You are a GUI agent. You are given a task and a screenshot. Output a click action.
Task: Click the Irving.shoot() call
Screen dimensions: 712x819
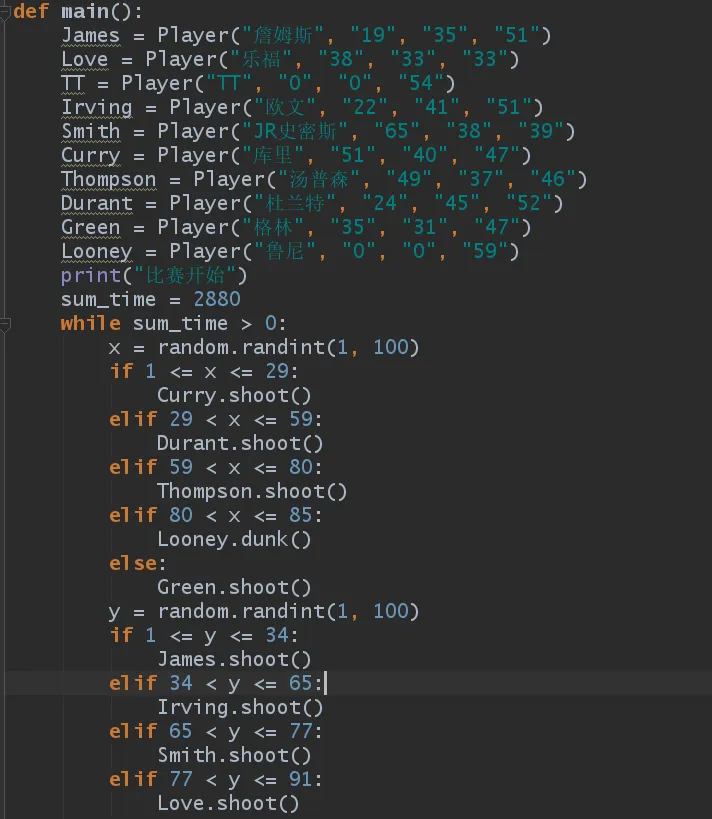240,708
